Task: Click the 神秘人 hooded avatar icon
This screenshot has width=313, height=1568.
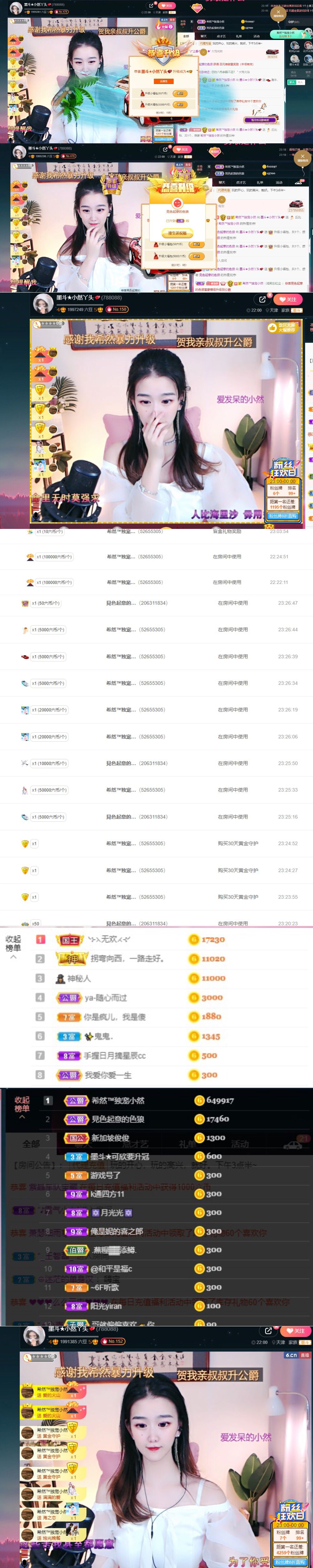Action: point(60,979)
